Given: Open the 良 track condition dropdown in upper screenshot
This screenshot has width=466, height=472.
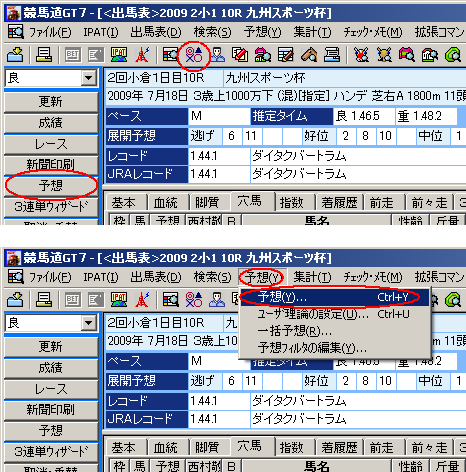Looking at the screenshot, I should click(88, 78).
